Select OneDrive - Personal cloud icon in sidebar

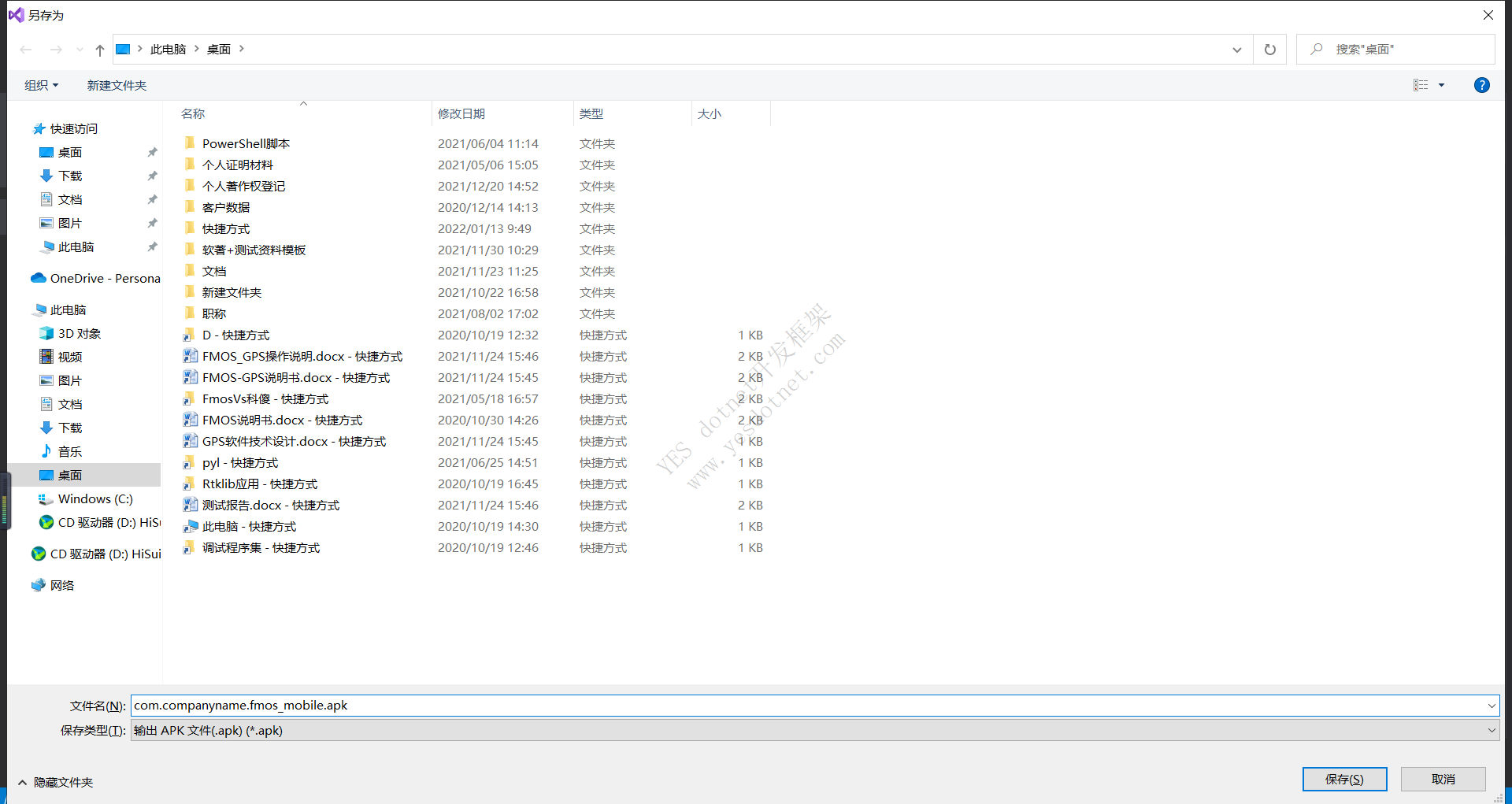point(39,278)
